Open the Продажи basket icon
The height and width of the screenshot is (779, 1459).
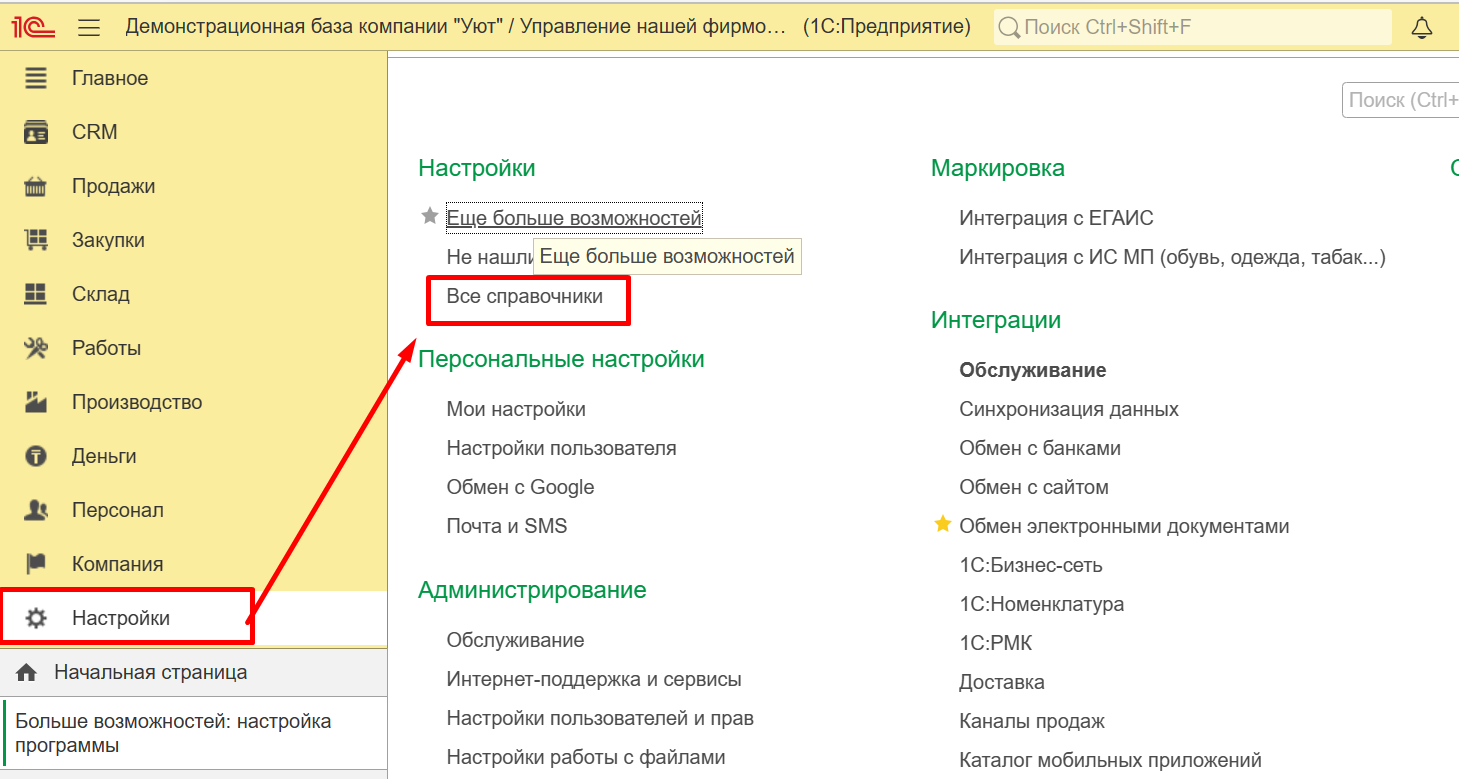(36, 186)
